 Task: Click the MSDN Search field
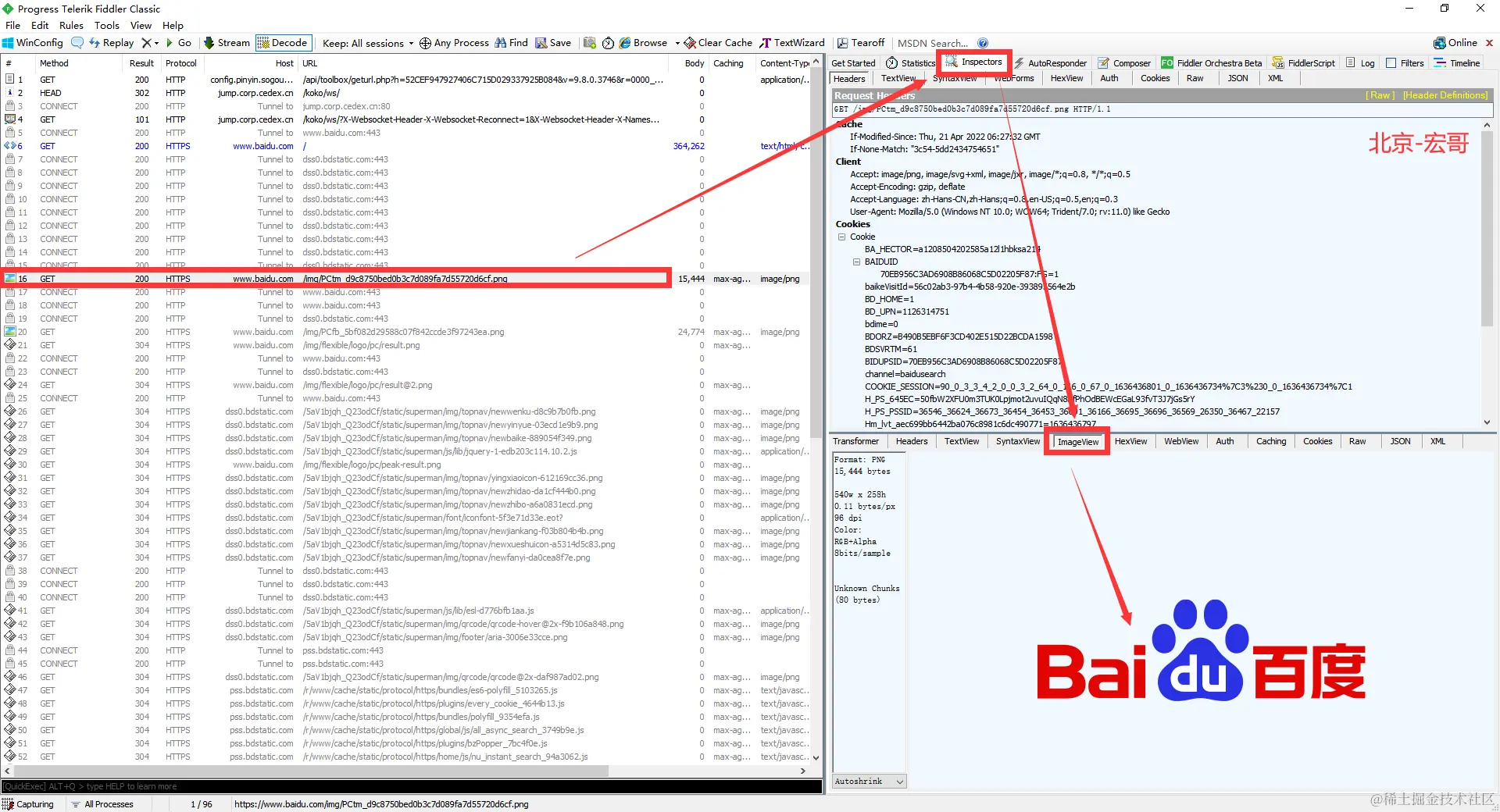coord(933,43)
